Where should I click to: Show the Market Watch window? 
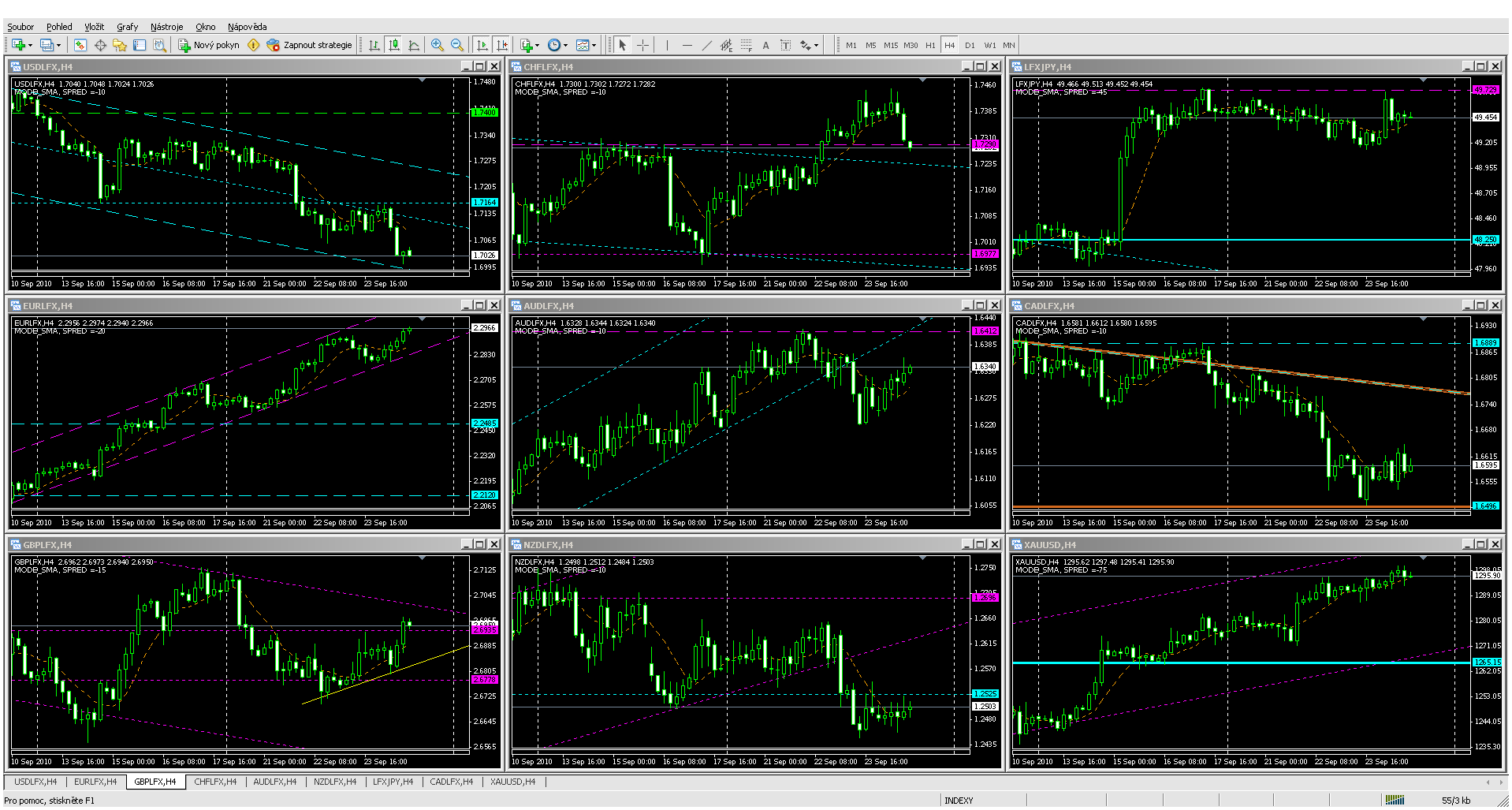click(x=80, y=46)
